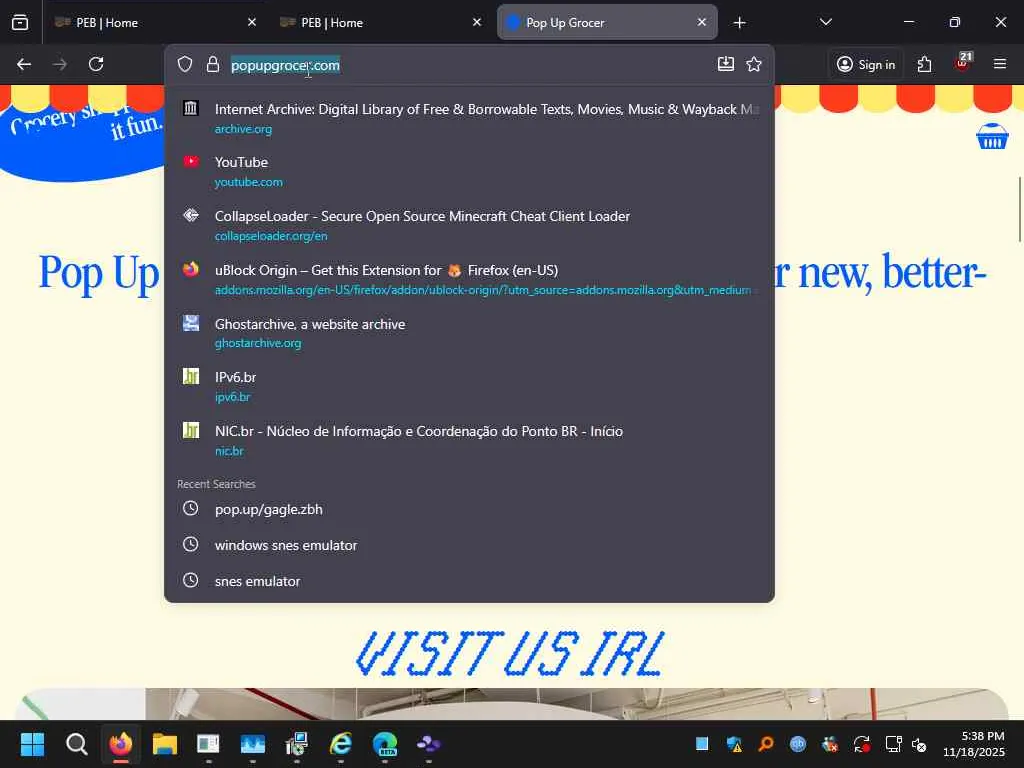
Task: Open Firefox application hamburger menu
Action: tap(1000, 64)
